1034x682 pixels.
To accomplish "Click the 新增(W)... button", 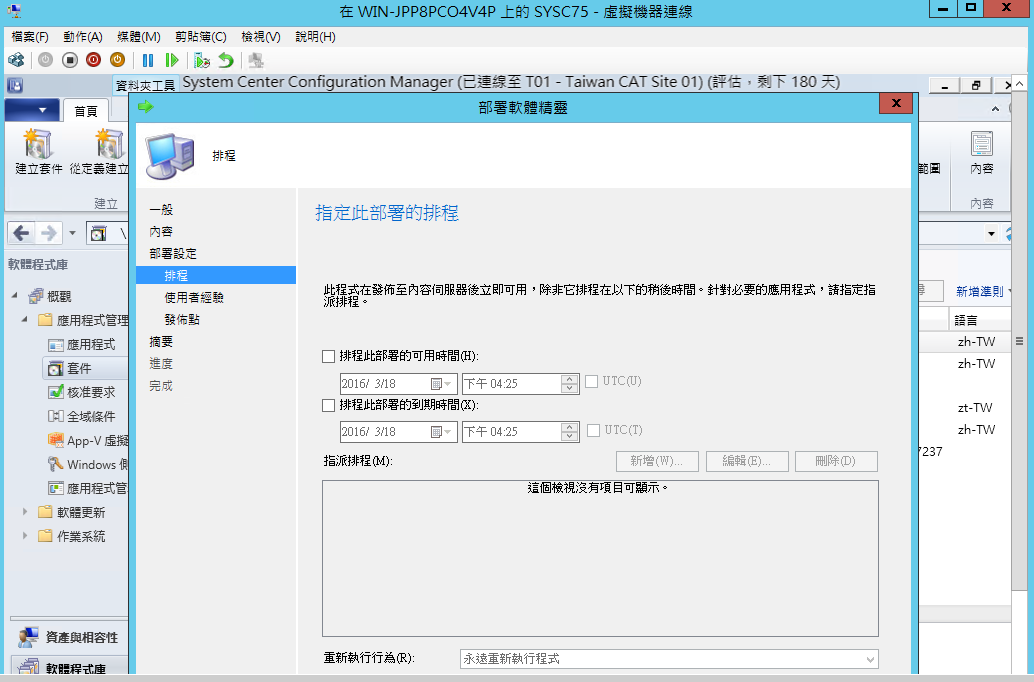I will (x=656, y=461).
